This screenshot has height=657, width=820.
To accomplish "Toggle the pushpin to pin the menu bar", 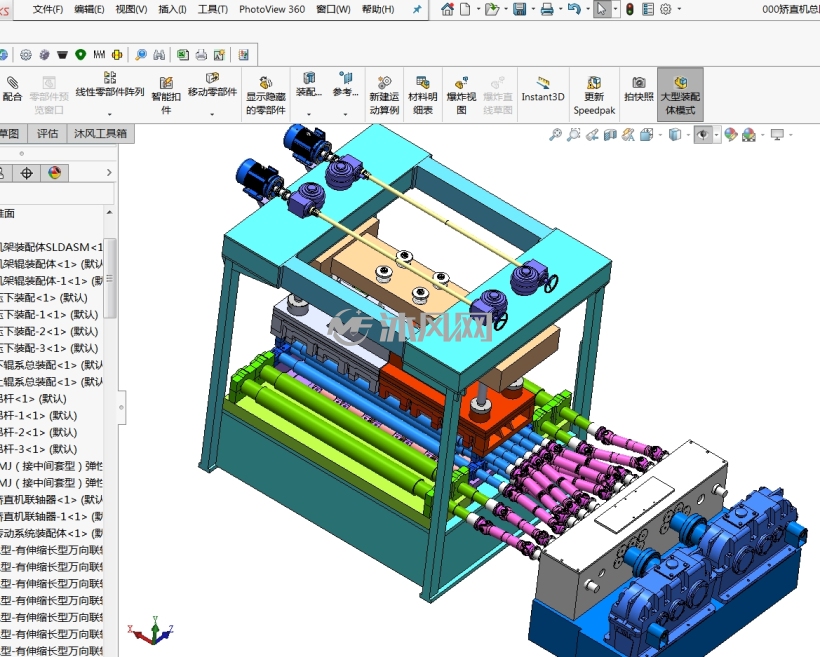I will coord(417,9).
